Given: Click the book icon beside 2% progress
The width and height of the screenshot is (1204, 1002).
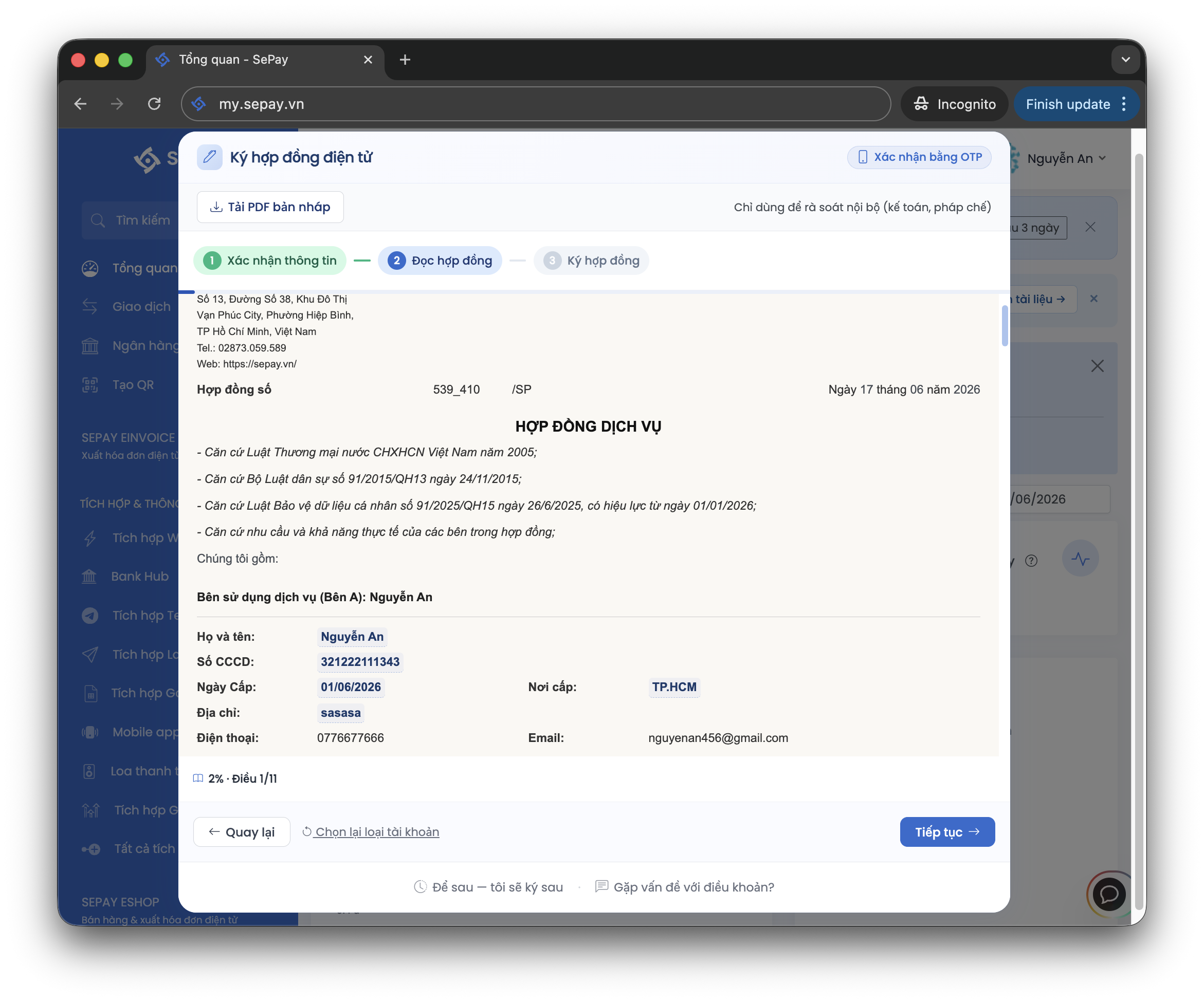Looking at the screenshot, I should coord(198,778).
